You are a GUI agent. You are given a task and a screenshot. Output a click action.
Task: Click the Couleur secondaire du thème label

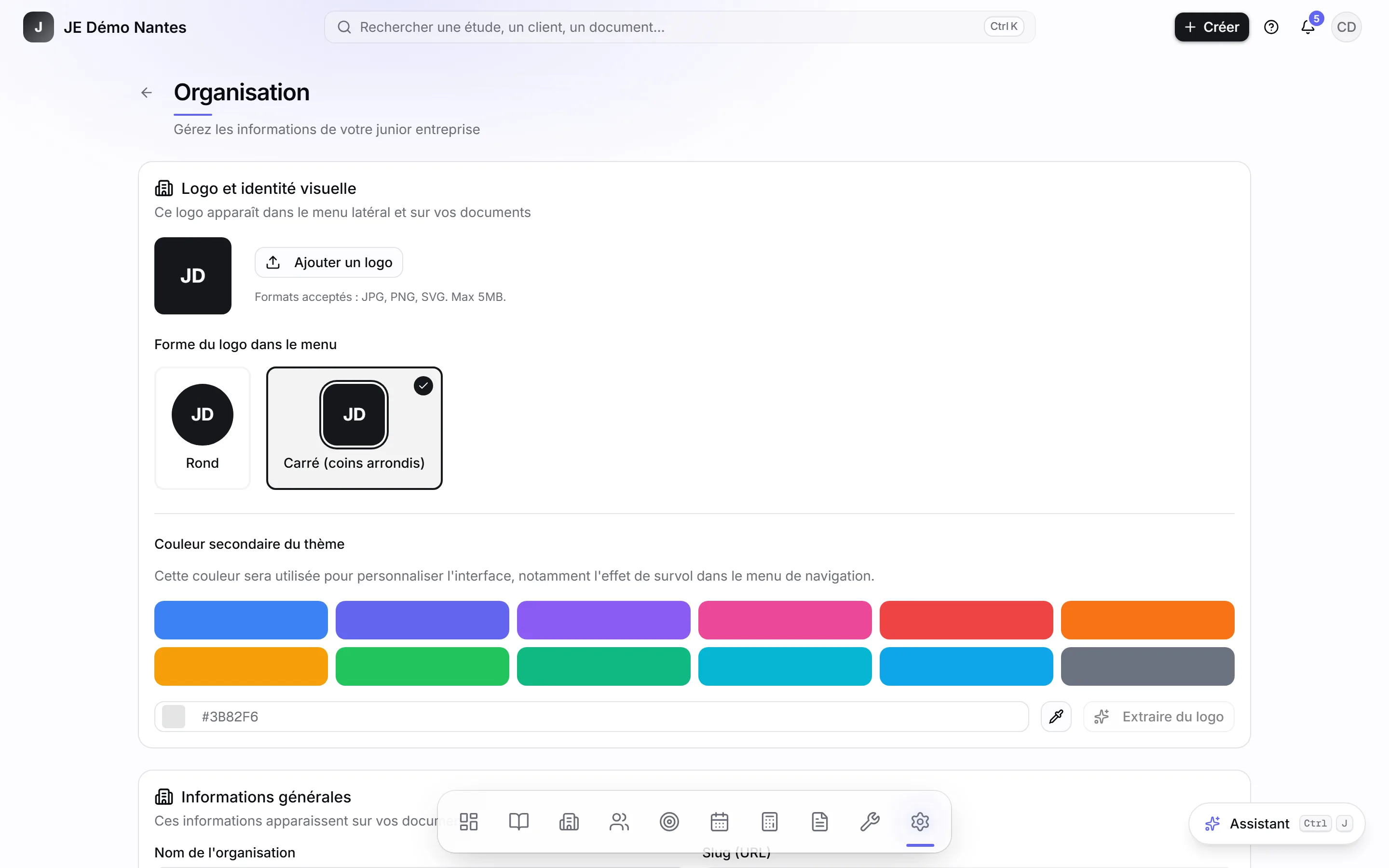click(x=249, y=543)
